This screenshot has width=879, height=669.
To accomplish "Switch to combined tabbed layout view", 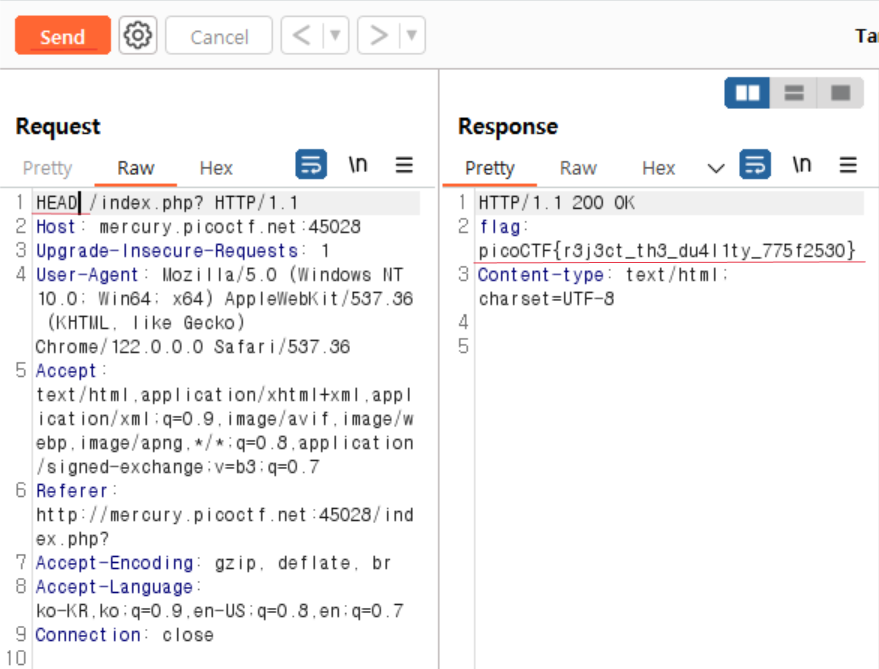I will [x=840, y=93].
